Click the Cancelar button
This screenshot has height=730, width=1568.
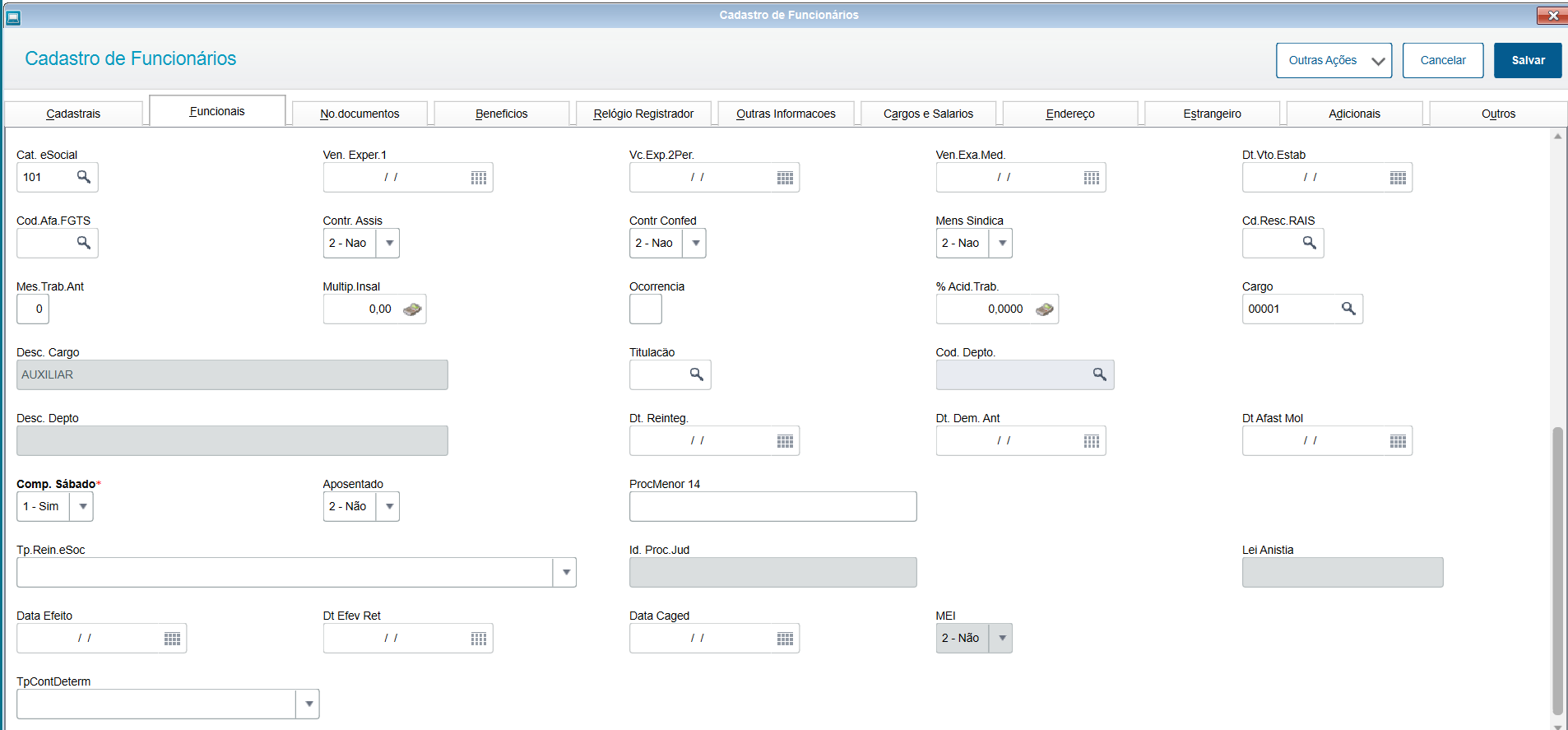[x=1442, y=60]
